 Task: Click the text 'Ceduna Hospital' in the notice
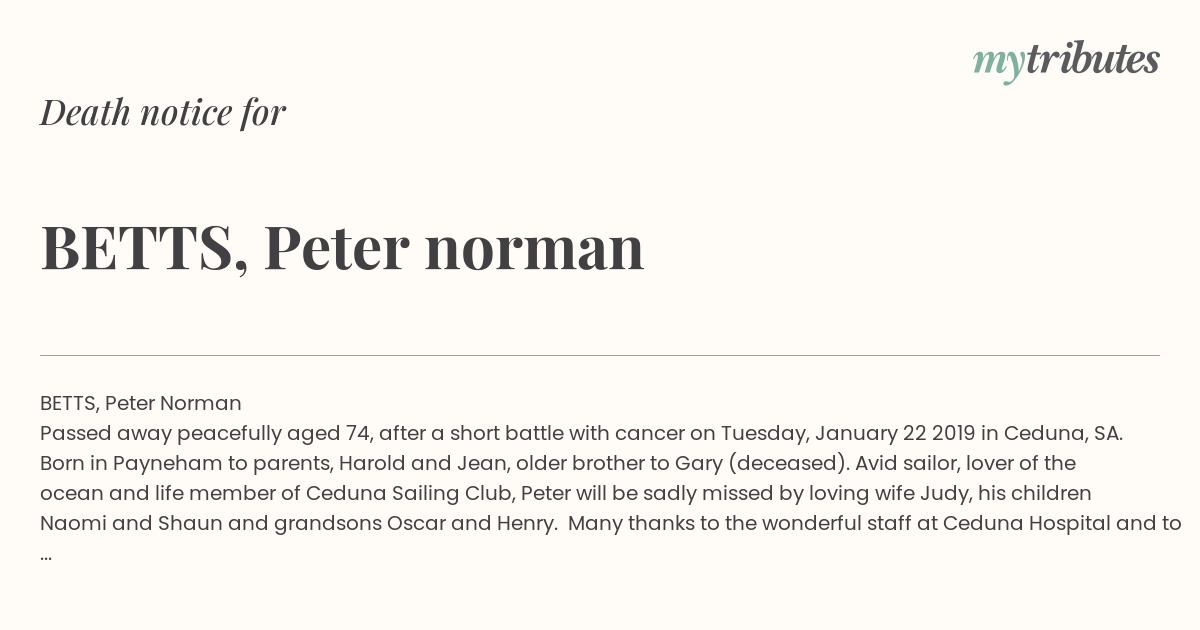[1026, 523]
